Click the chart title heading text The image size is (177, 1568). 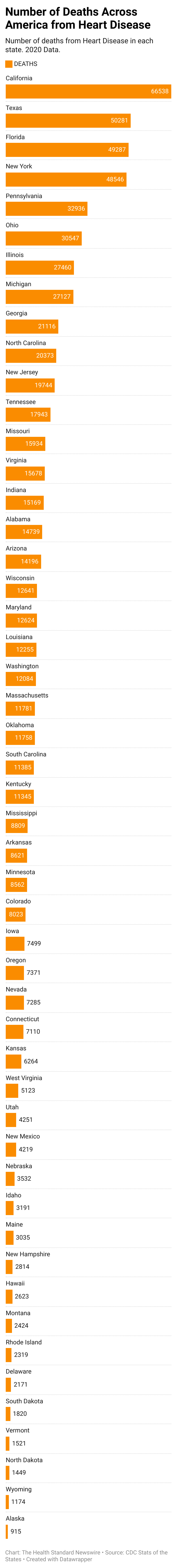tap(78, 18)
